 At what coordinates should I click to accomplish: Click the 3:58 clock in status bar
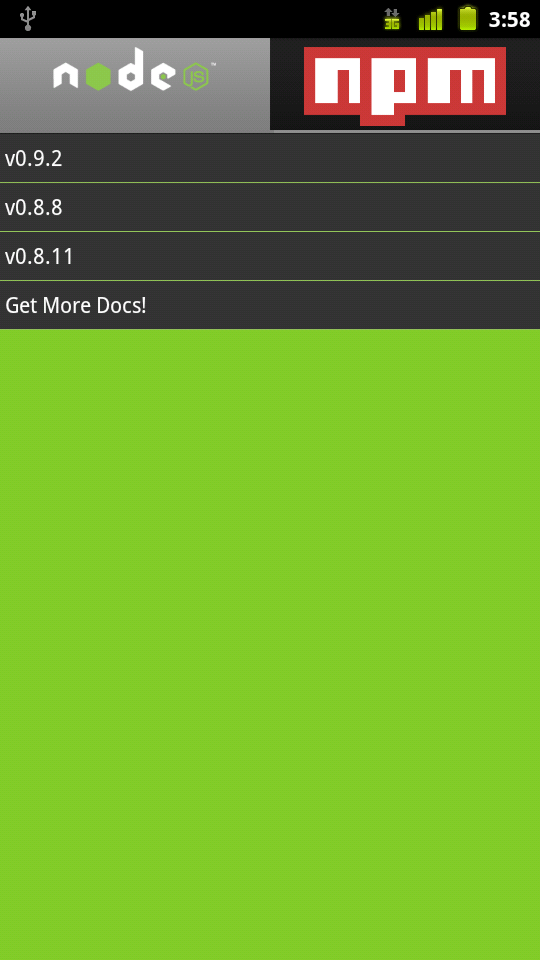[x=509, y=20]
